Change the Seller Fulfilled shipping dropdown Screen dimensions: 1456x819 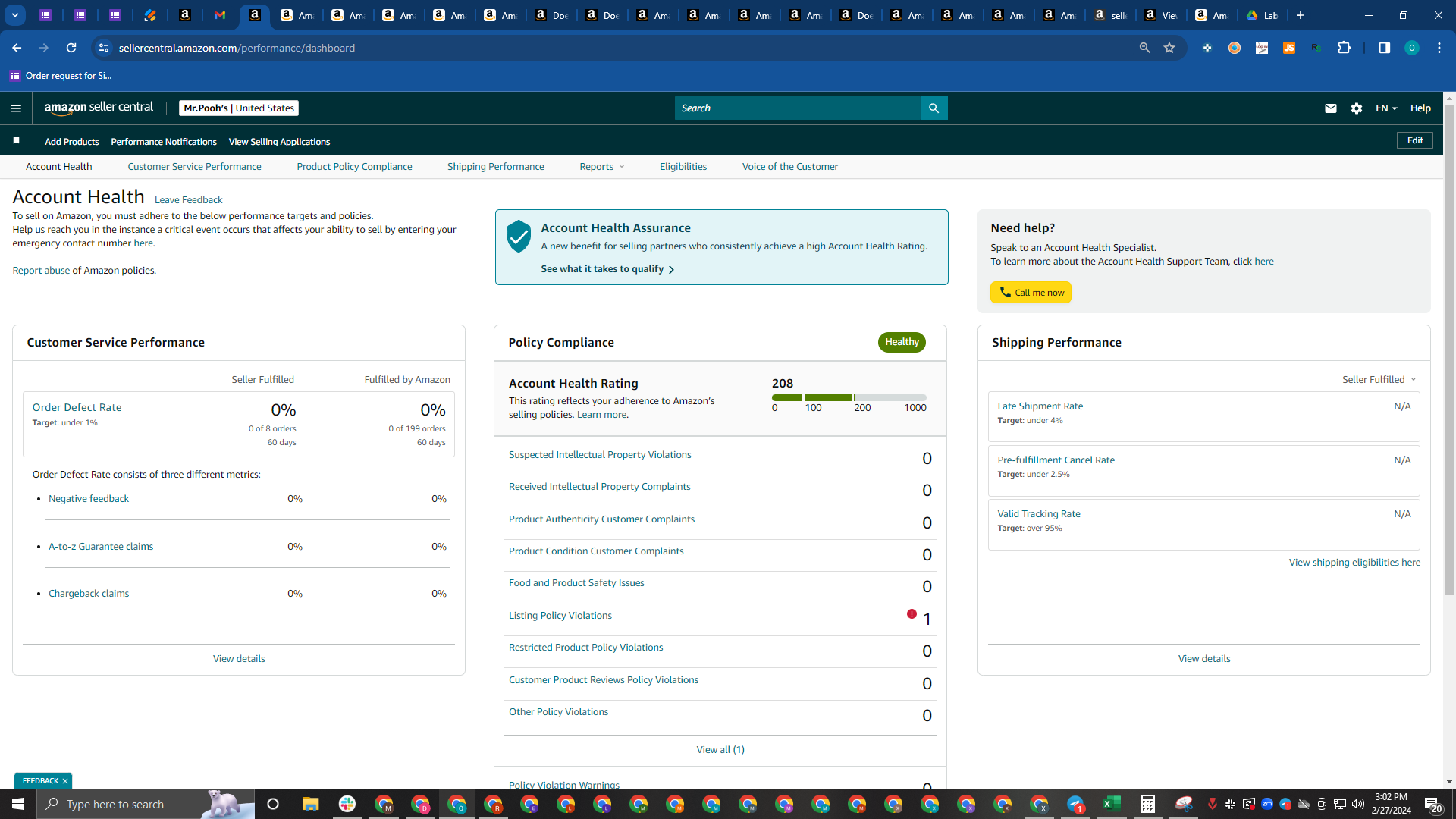click(1379, 379)
